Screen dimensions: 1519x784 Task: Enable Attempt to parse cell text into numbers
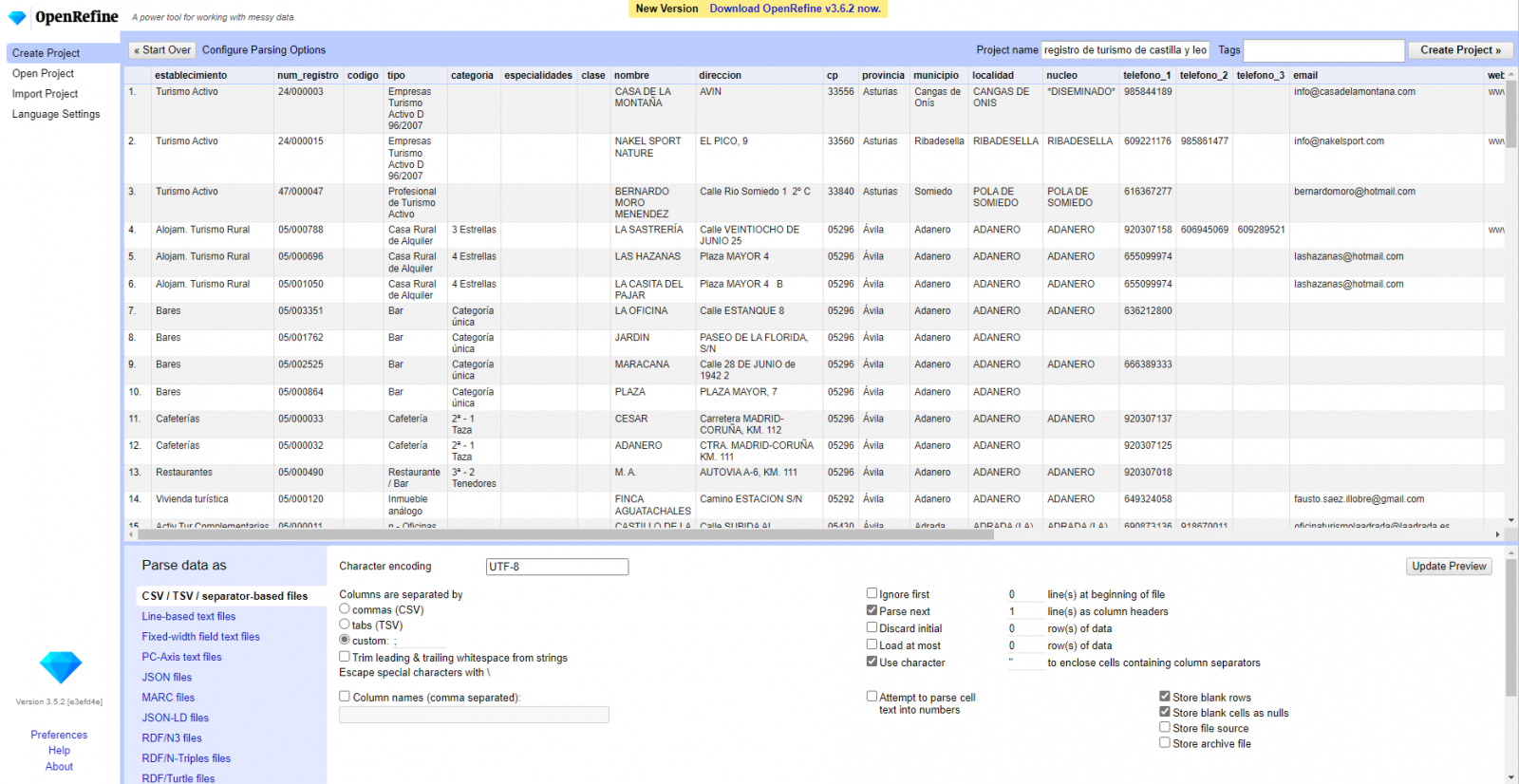click(x=872, y=697)
